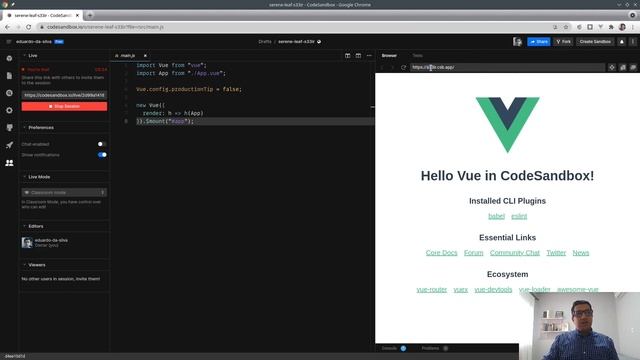
Task: Open the Configuration gear sidebar icon
Action: point(9,111)
